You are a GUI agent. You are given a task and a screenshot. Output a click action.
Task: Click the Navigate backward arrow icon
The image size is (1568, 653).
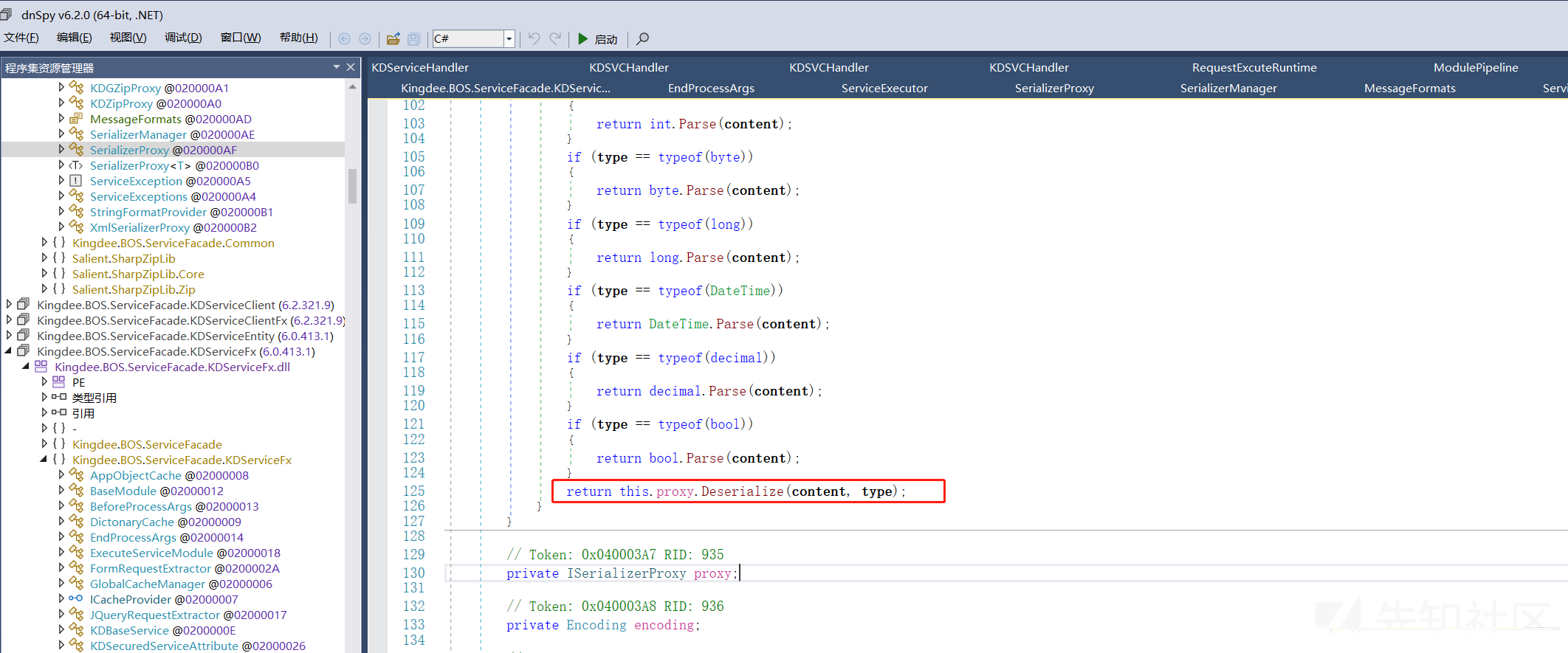344,38
